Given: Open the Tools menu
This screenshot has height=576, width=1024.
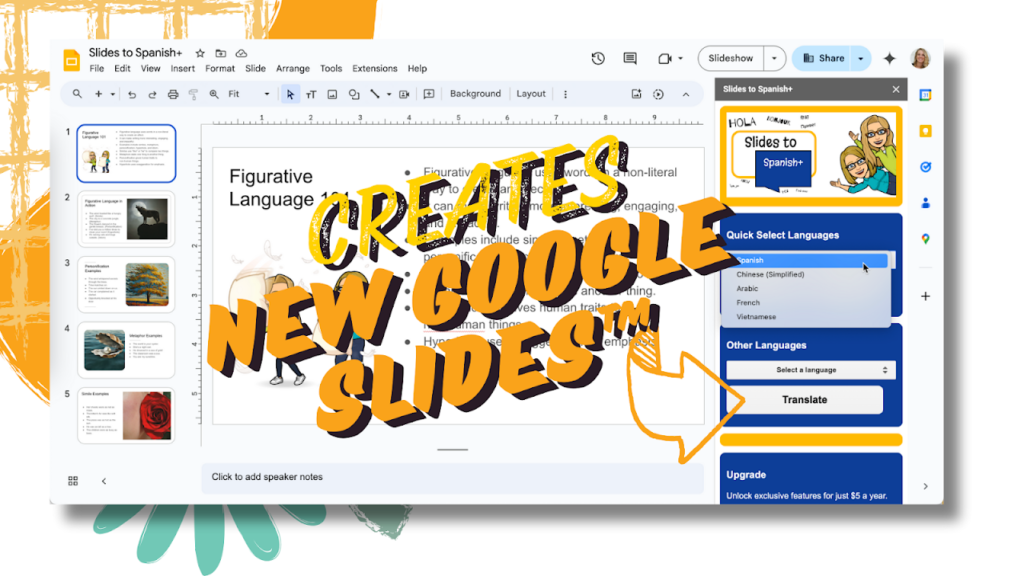Looking at the screenshot, I should tap(330, 69).
